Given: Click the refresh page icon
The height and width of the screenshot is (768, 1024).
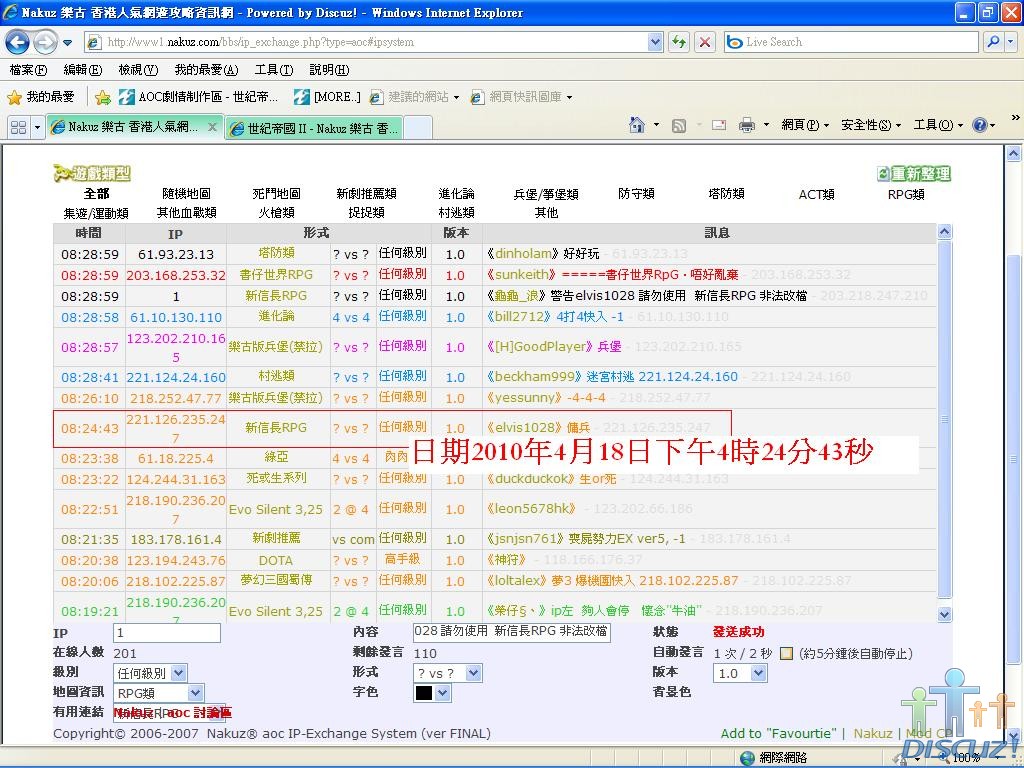Looking at the screenshot, I should pyautogui.click(x=679, y=42).
